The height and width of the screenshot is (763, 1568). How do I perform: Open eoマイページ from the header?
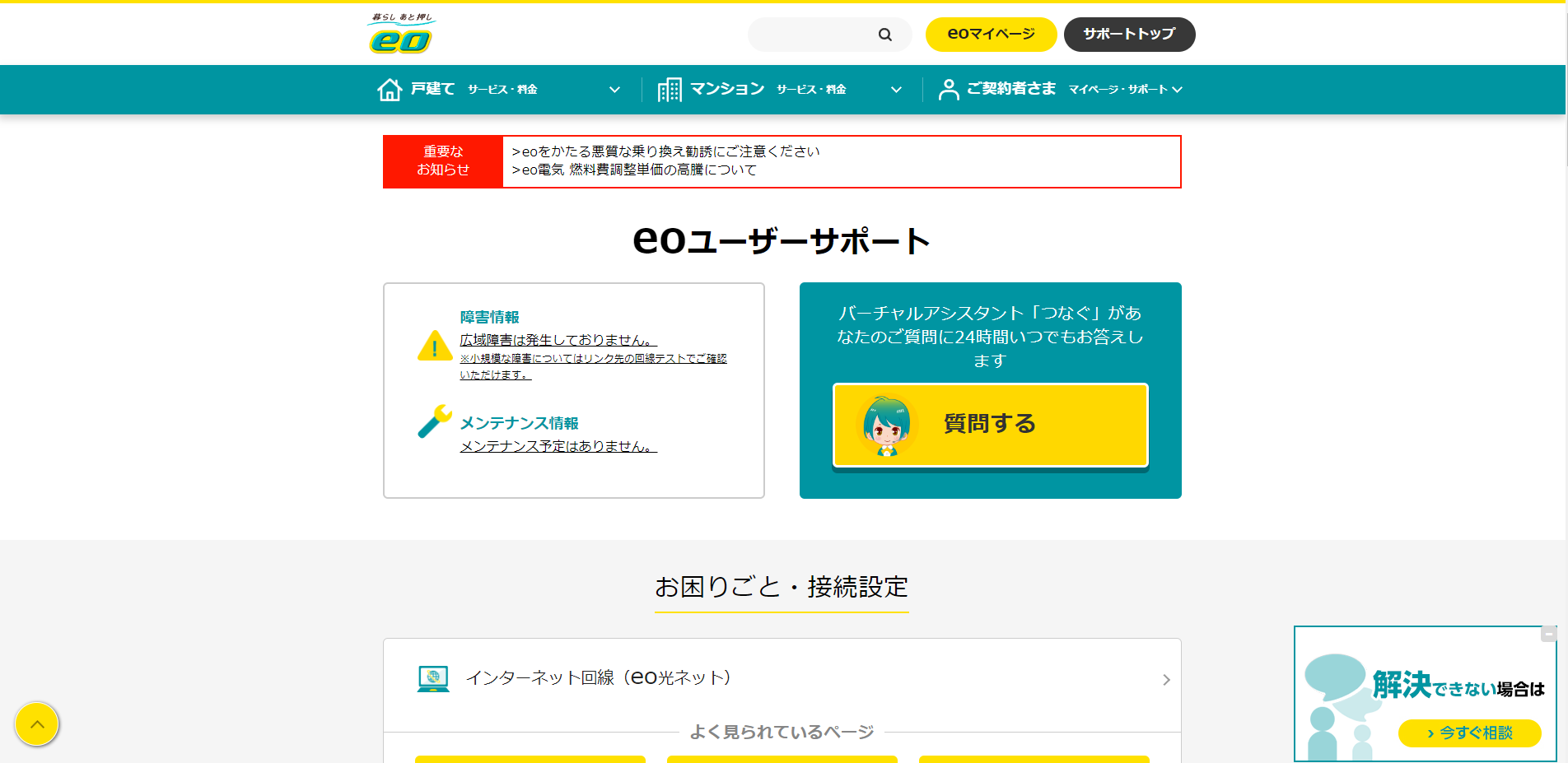tap(991, 35)
